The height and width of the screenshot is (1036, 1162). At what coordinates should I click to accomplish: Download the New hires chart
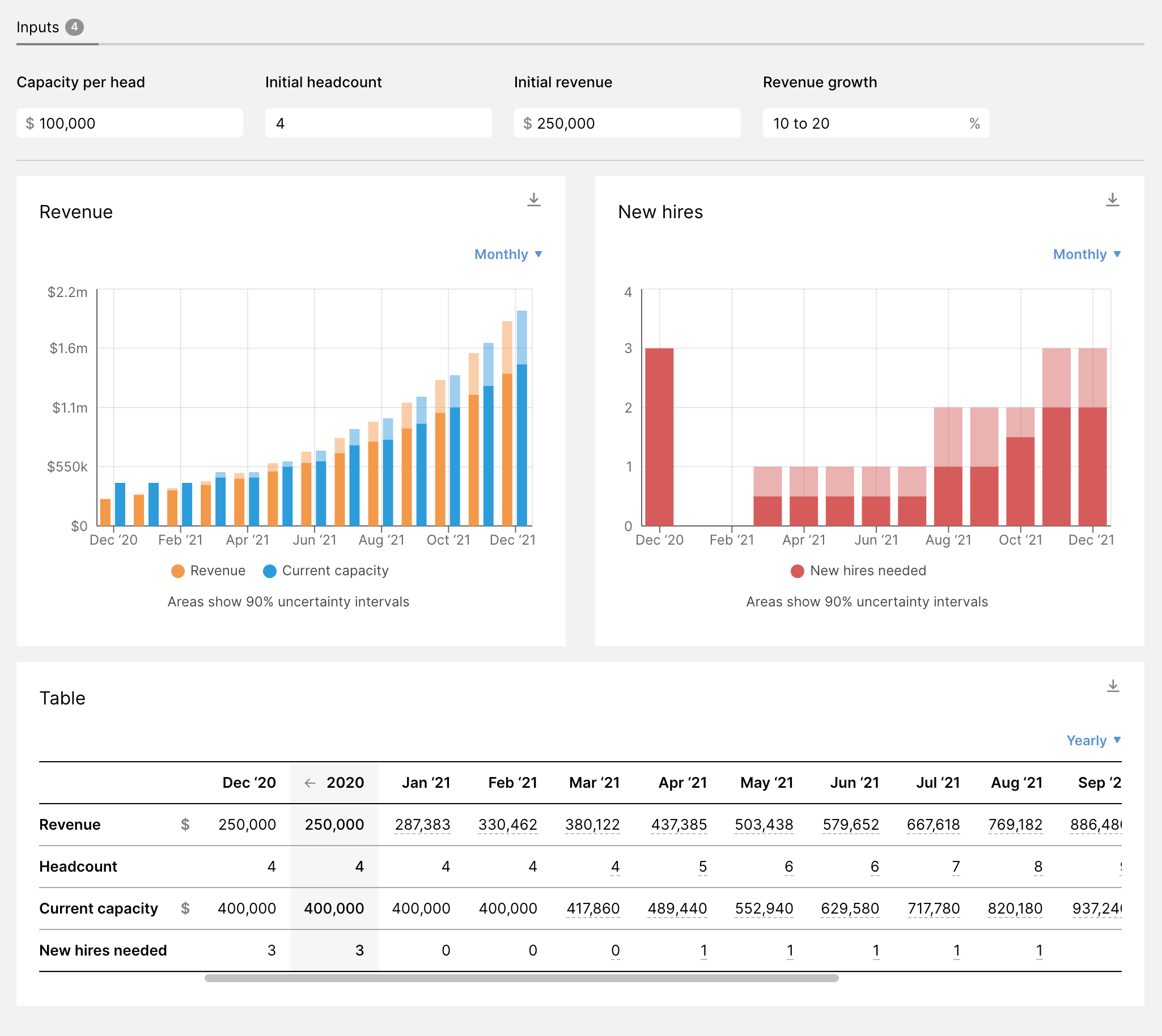pyautogui.click(x=1112, y=200)
